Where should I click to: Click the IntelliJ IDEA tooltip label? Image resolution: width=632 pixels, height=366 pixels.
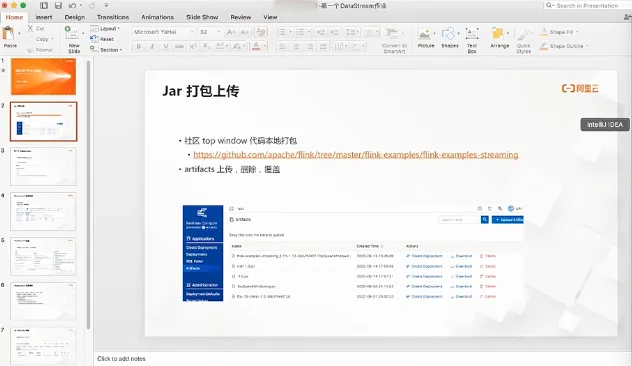605,125
